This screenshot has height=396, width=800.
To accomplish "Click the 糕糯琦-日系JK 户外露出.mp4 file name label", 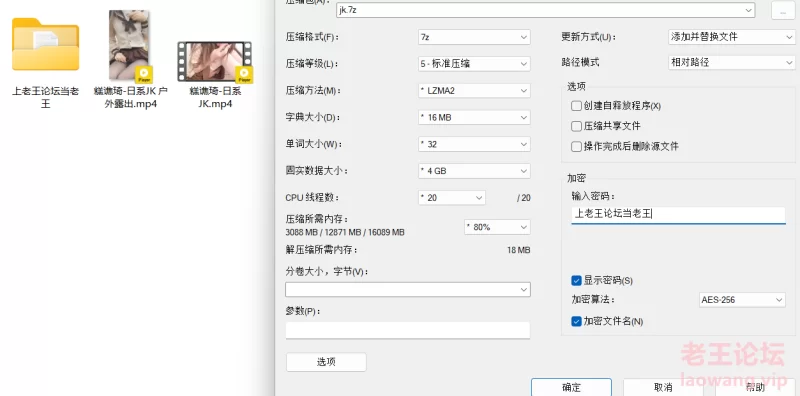I will point(130,97).
